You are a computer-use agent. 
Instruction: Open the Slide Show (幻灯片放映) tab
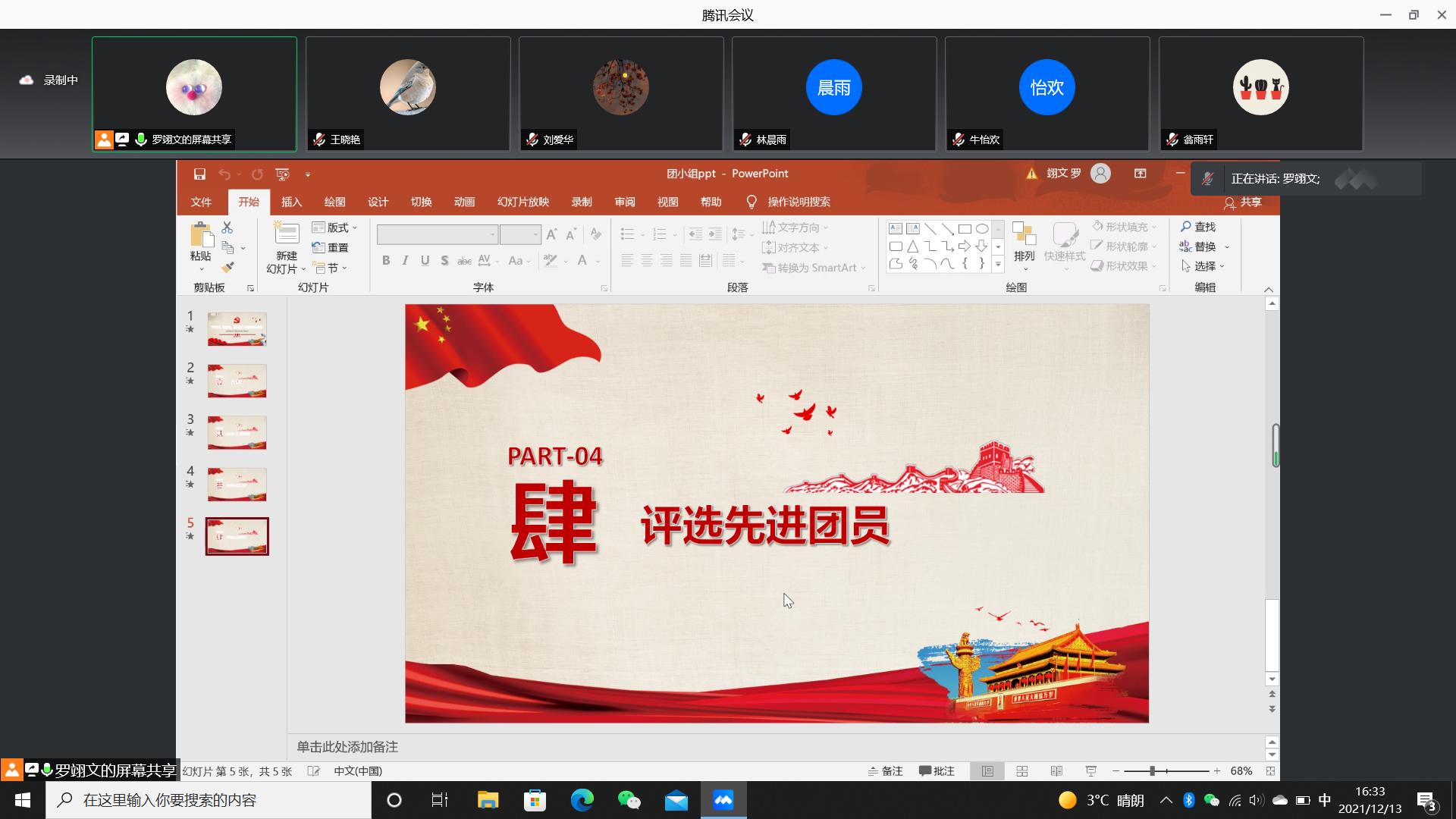[x=523, y=202]
